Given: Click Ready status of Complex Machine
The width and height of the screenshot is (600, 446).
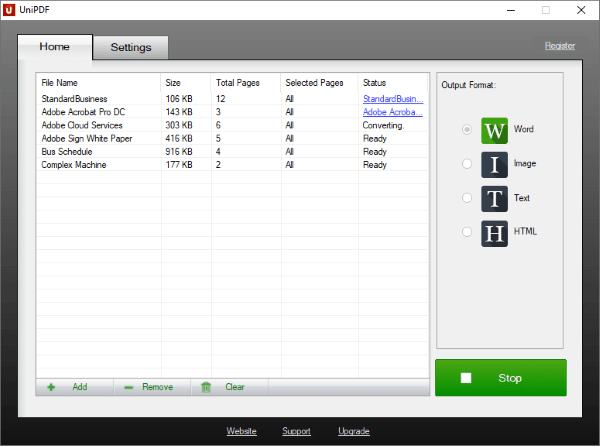Looking at the screenshot, I should 375,165.
